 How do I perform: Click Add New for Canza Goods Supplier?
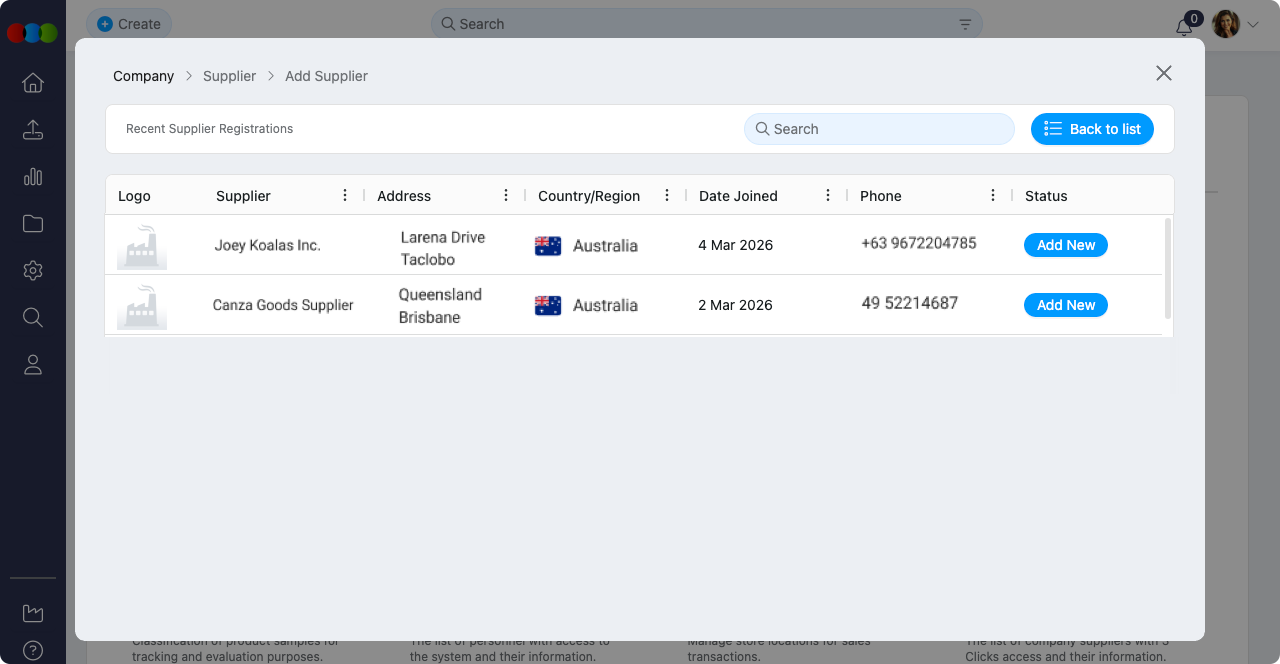click(x=1065, y=305)
